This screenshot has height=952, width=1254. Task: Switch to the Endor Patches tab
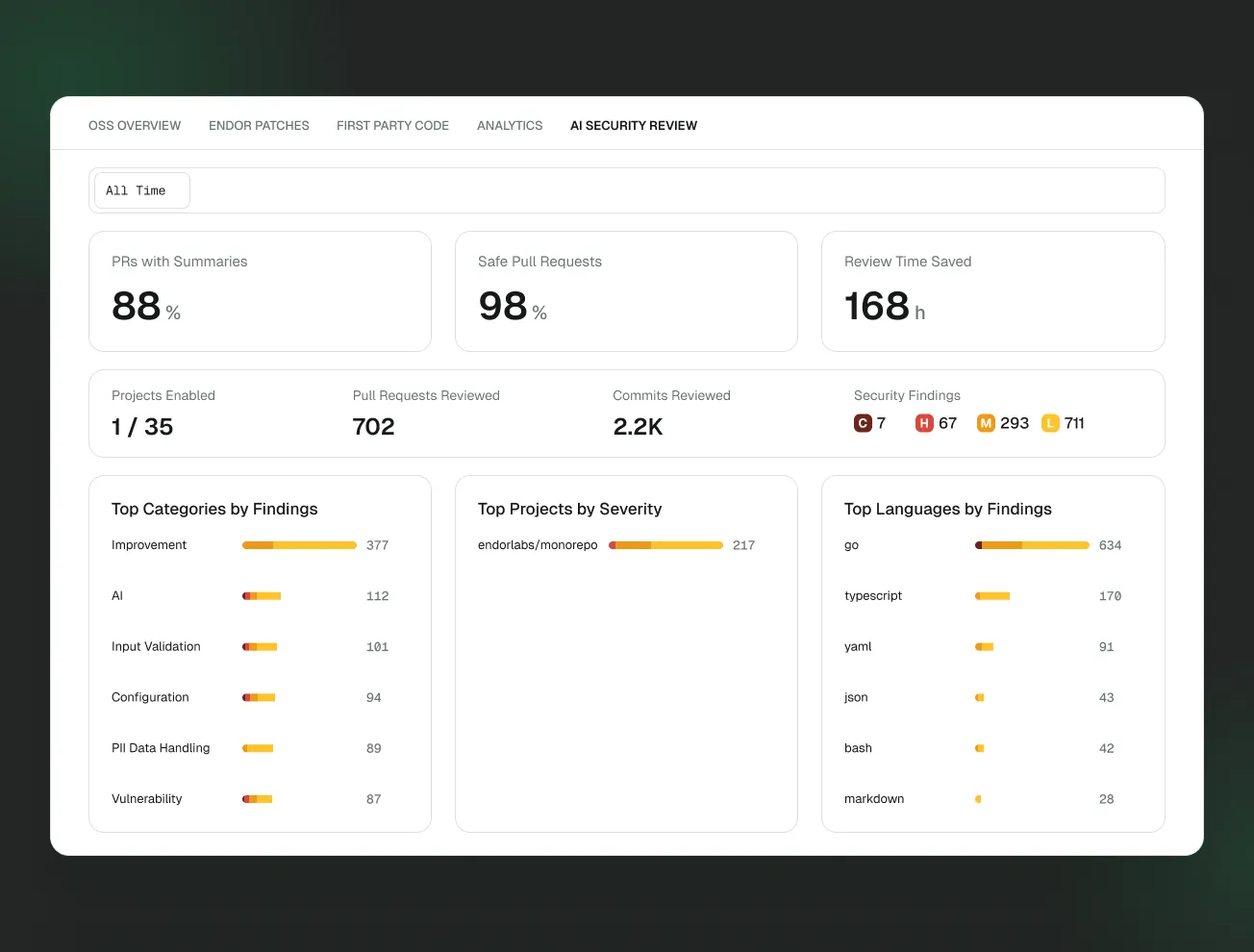(259, 126)
